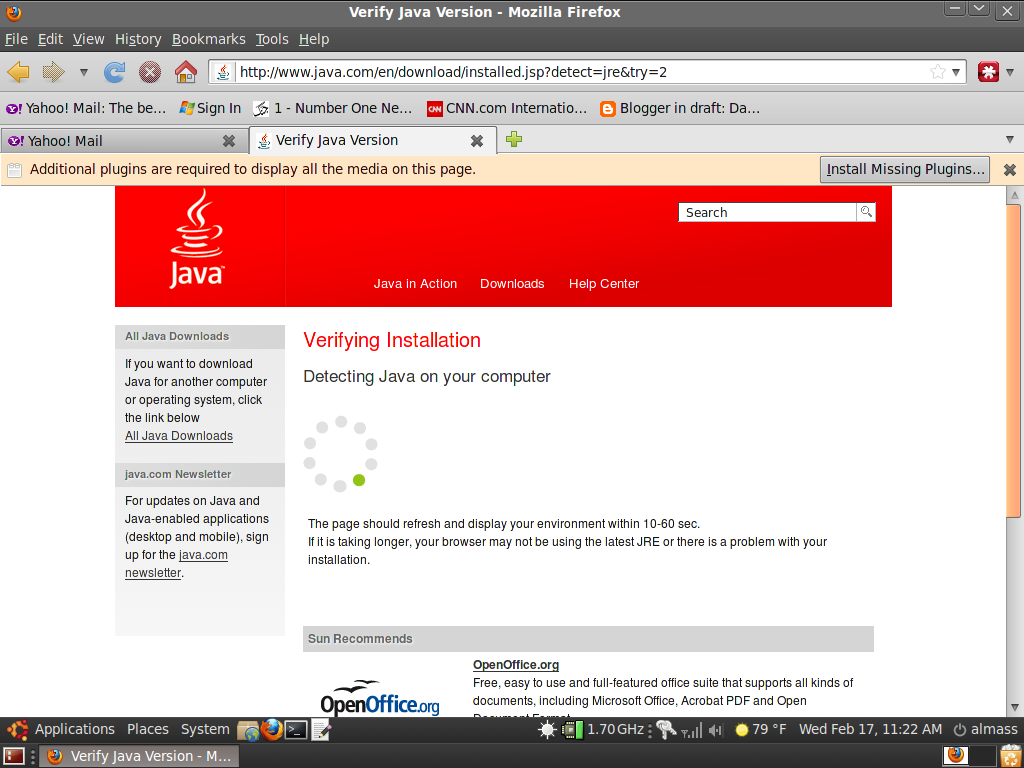Go back with the Back arrow
Screen dimensions: 1024x768
19,72
